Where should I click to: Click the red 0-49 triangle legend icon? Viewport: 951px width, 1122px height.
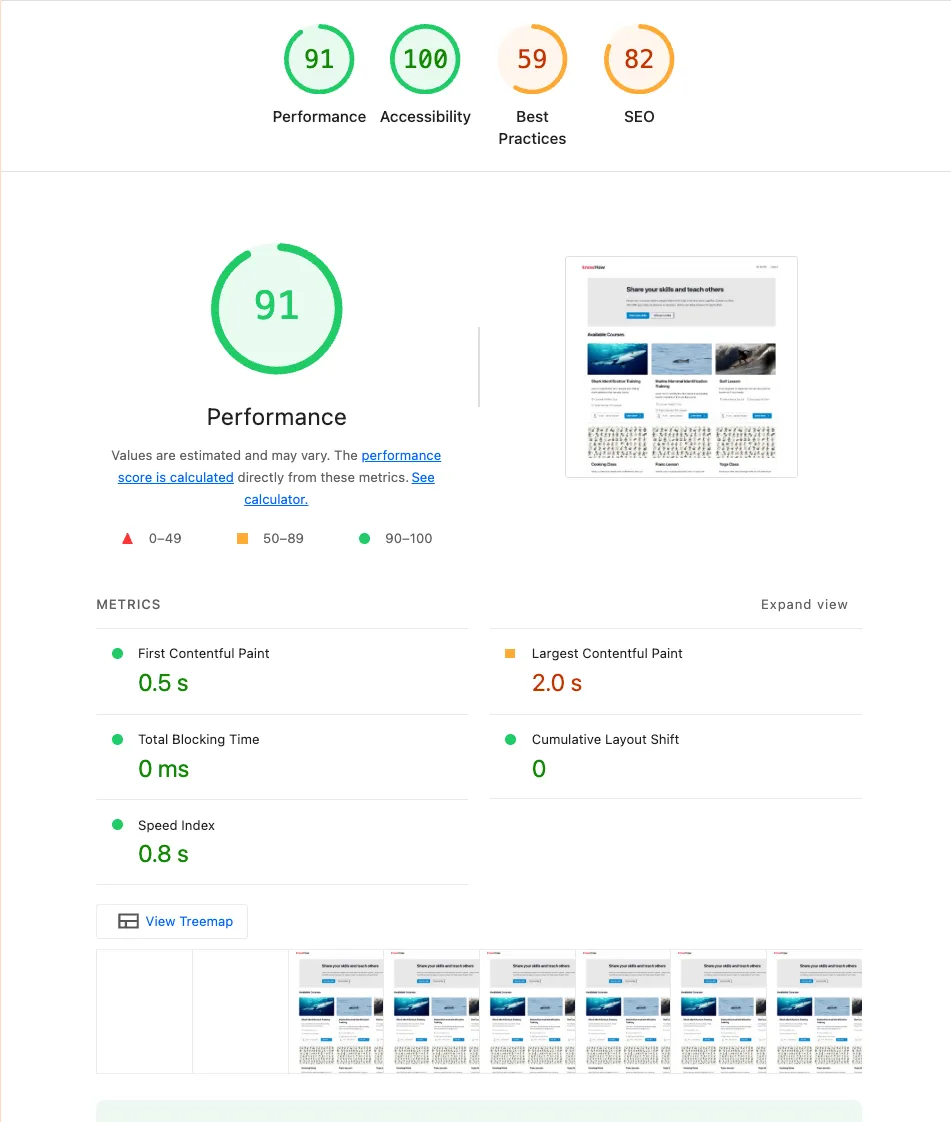tap(127, 537)
